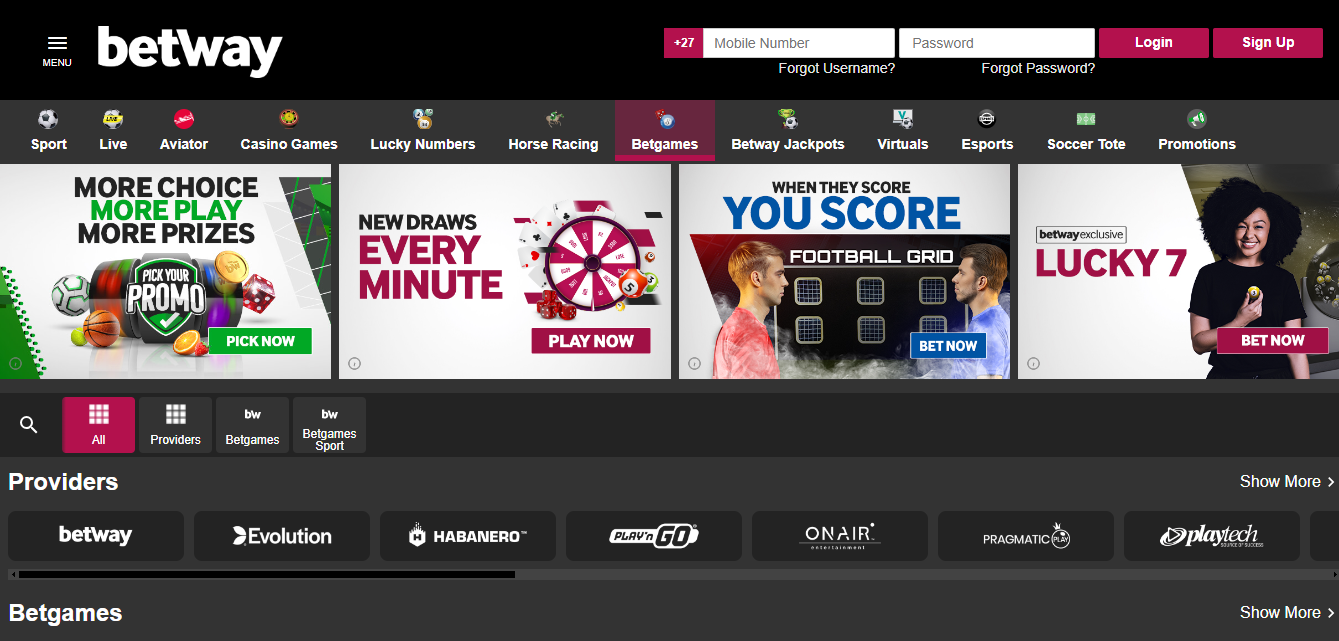The height and width of the screenshot is (641, 1339).
Task: Switch filter to Providers tile
Action: click(175, 425)
